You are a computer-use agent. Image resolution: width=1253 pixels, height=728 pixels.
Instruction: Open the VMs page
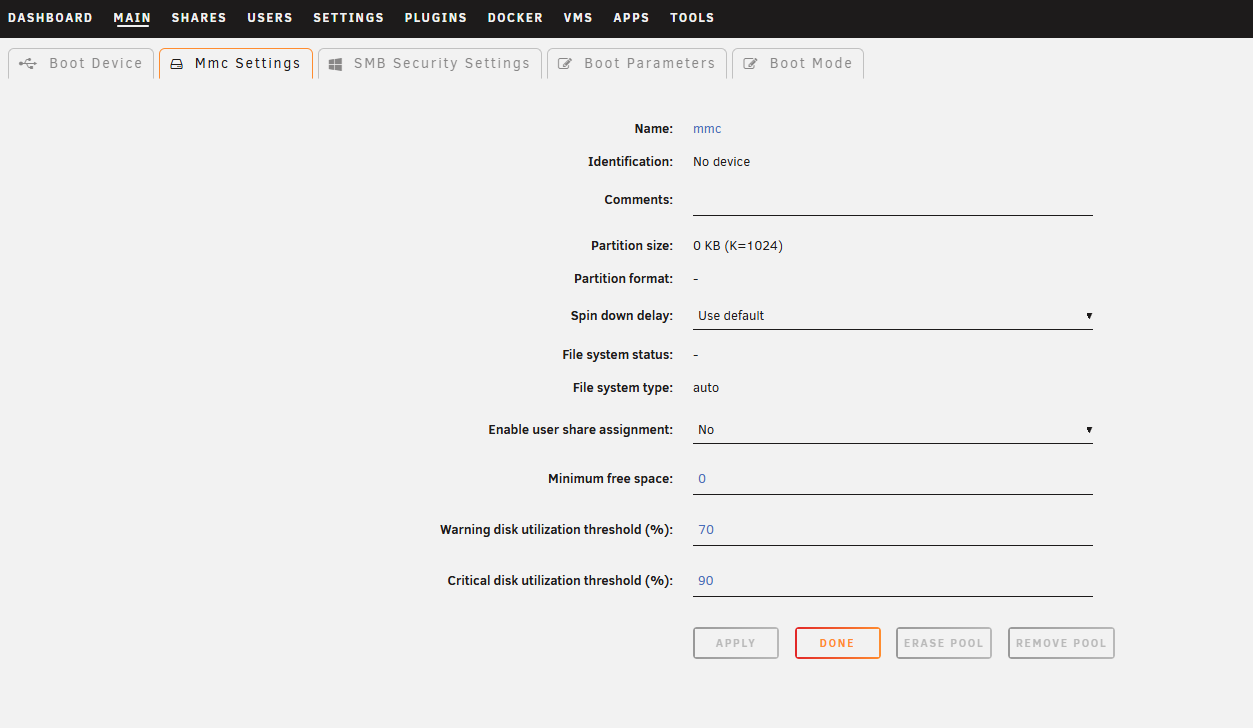tap(578, 18)
